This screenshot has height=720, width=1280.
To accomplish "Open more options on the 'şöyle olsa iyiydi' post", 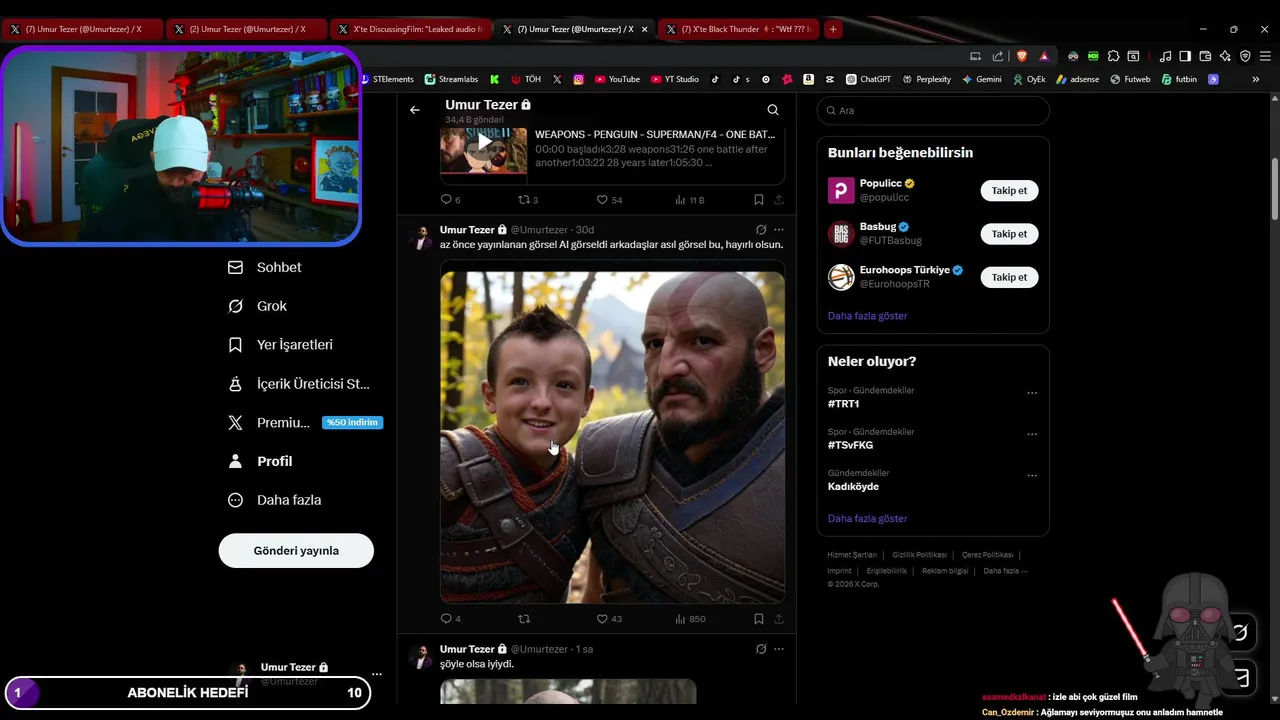I will click(779, 649).
